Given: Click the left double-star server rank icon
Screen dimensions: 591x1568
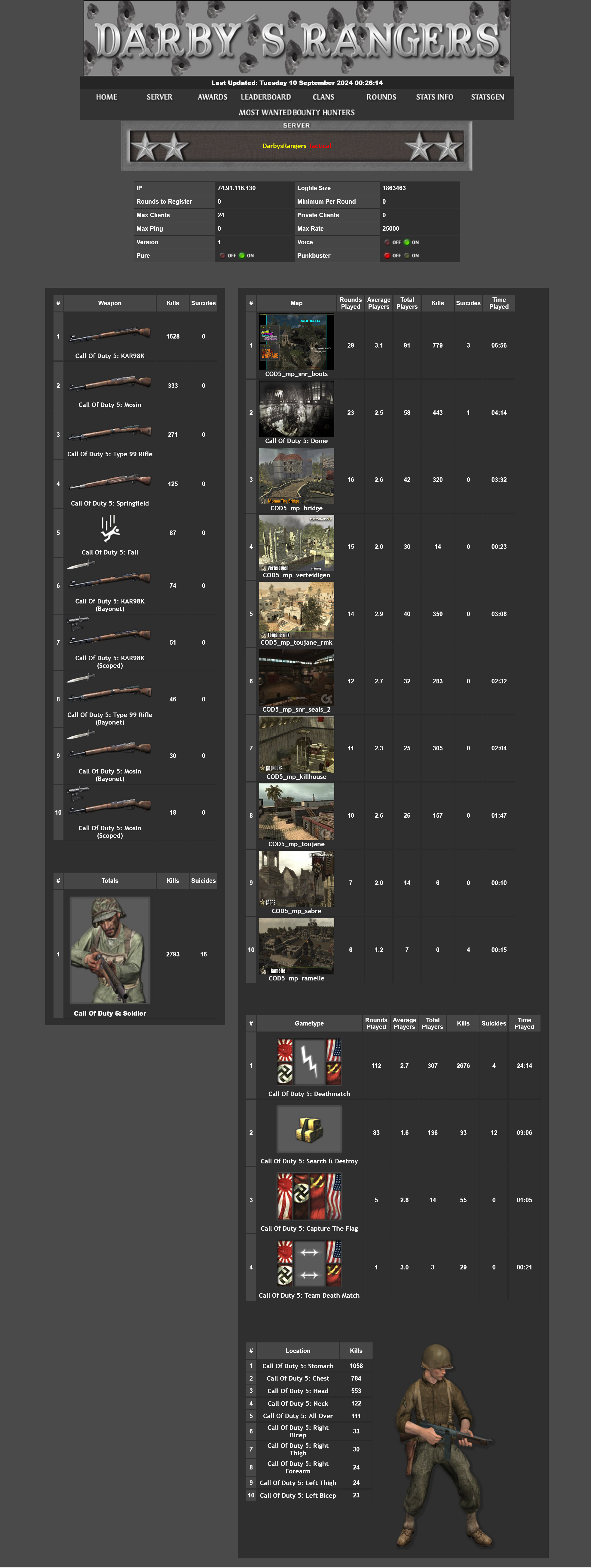Looking at the screenshot, I should [160, 147].
